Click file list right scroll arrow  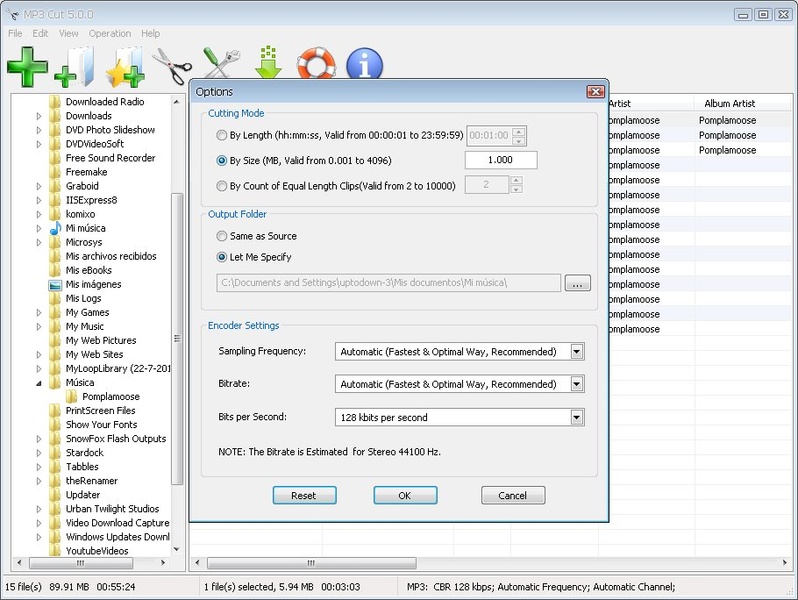tap(785, 563)
